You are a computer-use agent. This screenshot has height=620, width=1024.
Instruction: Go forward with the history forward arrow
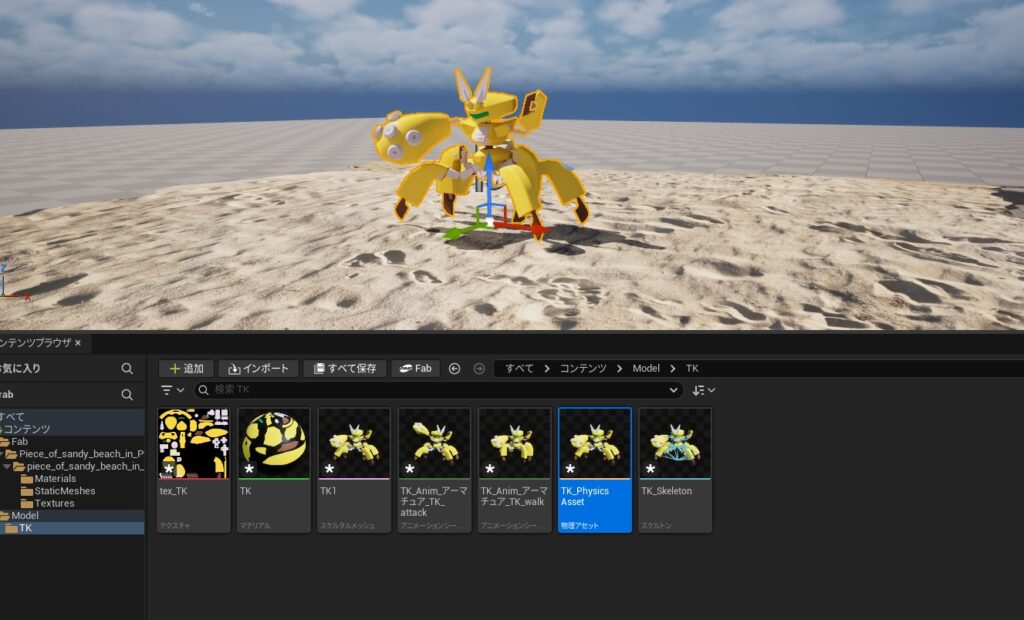click(479, 368)
